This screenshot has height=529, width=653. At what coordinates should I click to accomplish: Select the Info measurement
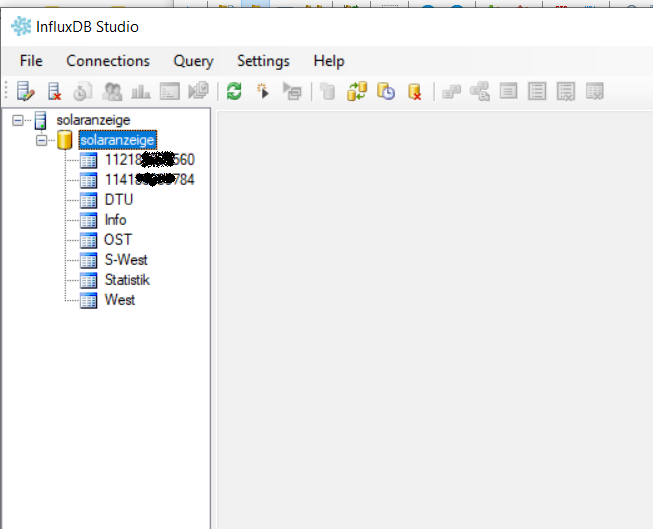pos(115,220)
